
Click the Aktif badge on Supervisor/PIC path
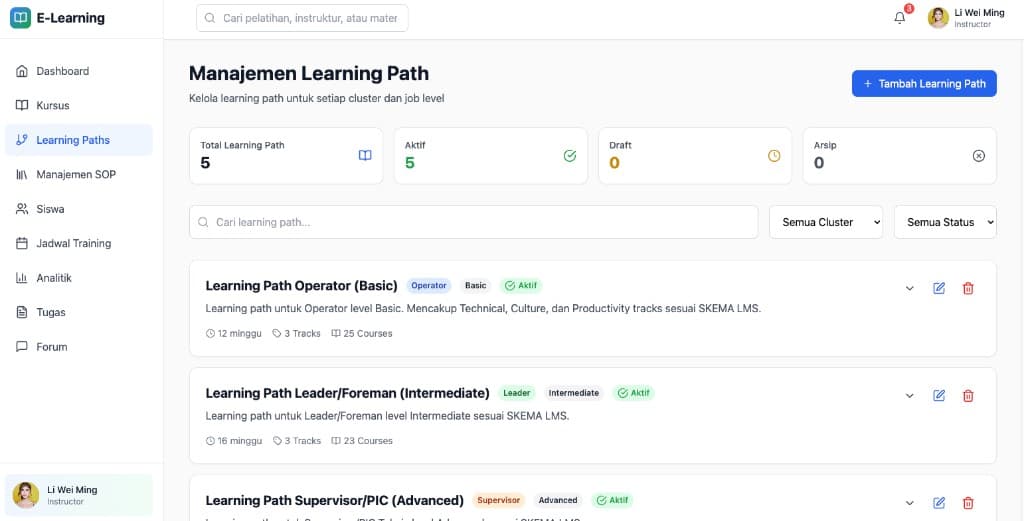(x=613, y=500)
